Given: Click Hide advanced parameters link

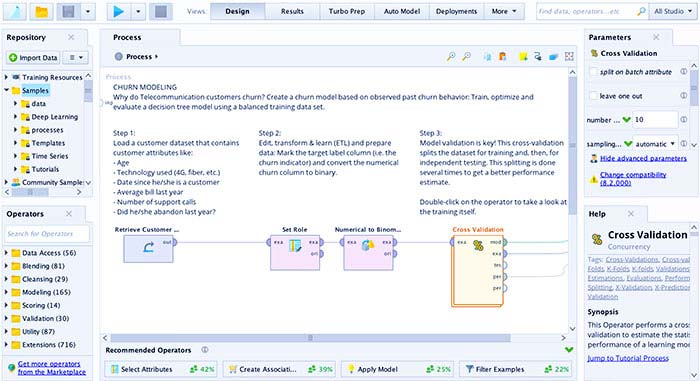Looking at the screenshot, I should pos(643,159).
